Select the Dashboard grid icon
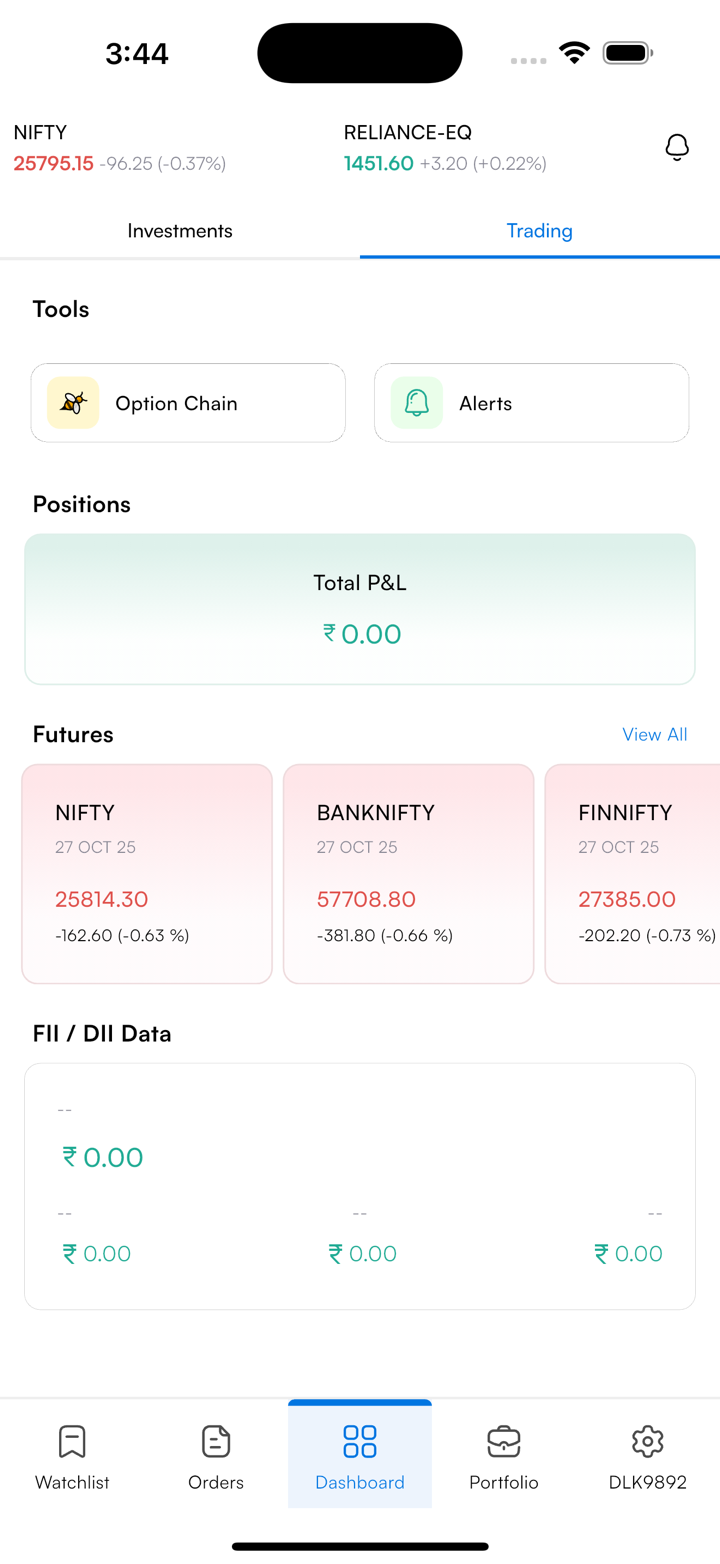720x1564 pixels. pyautogui.click(x=360, y=1441)
